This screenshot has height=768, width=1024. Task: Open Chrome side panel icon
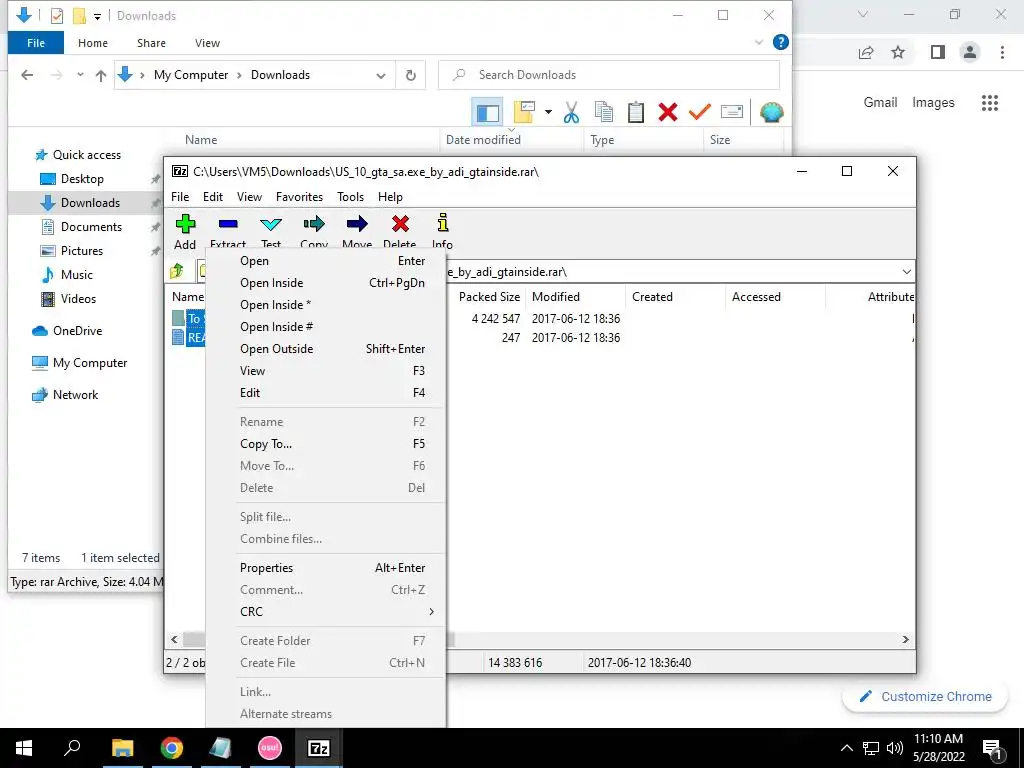pyautogui.click(x=938, y=52)
